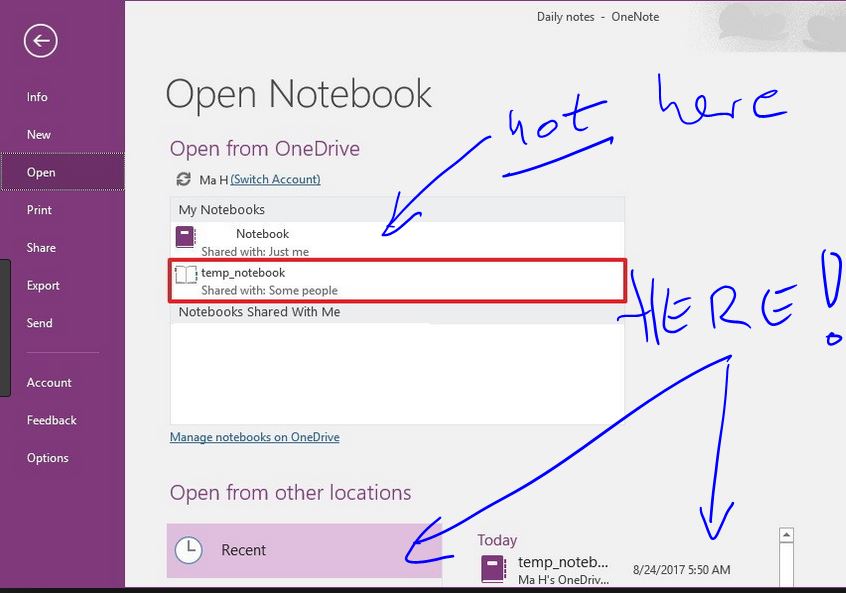Click the Switch Account link
846x593 pixels.
click(x=275, y=179)
